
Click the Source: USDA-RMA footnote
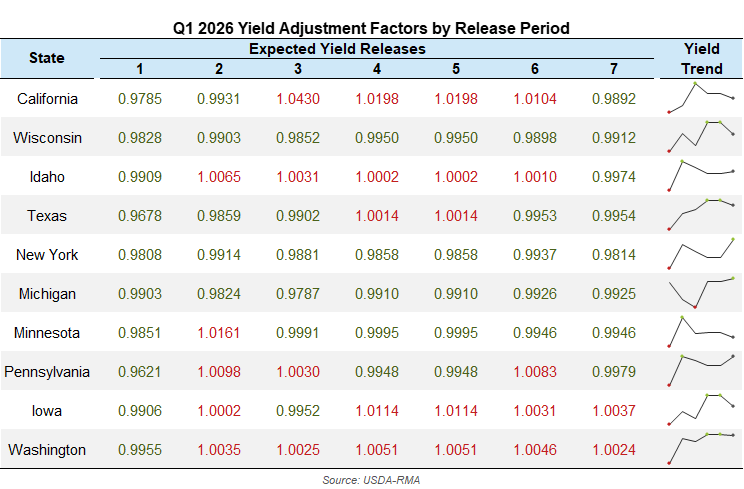371,480
